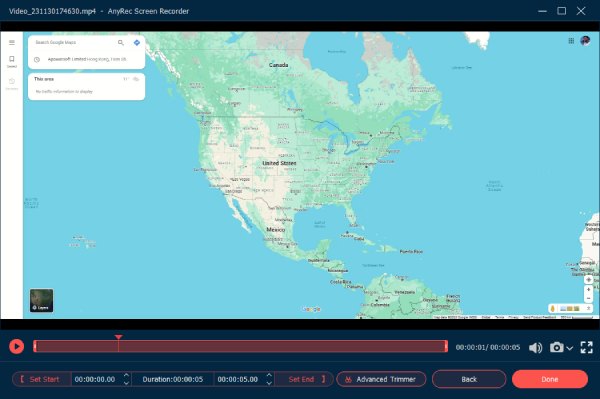The height and width of the screenshot is (399, 600).
Task: Click the Set End button
Action: click(x=305, y=379)
